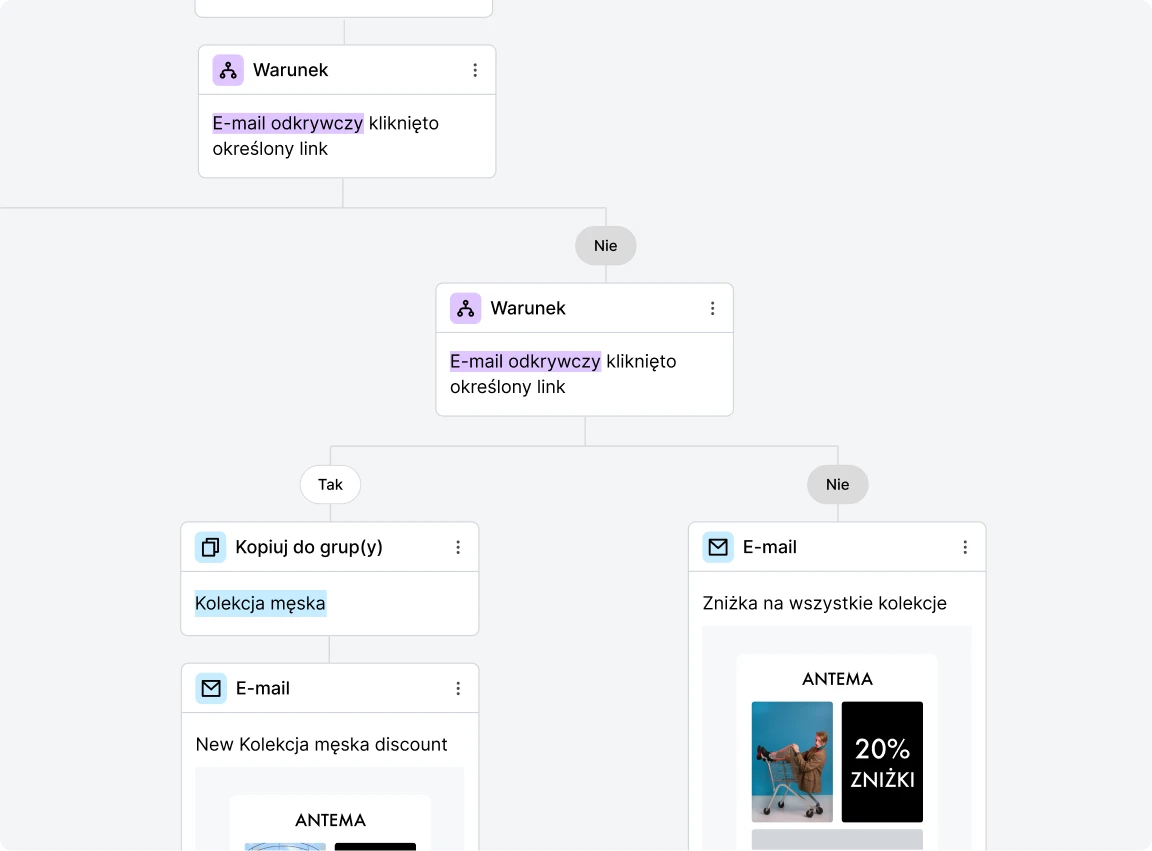Select the Nie branch above the lower Warunek
Image resolution: width=1152 pixels, height=851 pixels.
(605, 245)
